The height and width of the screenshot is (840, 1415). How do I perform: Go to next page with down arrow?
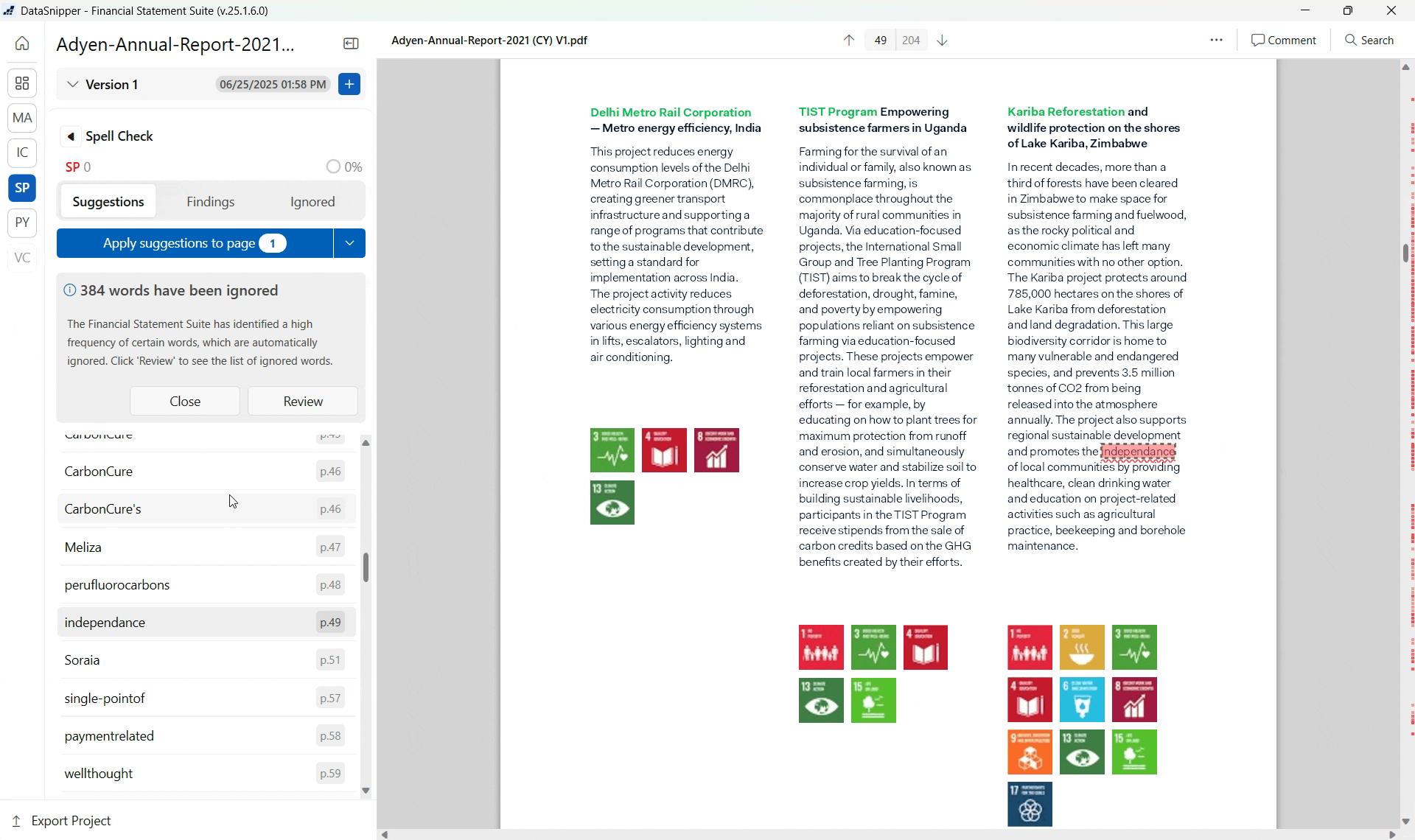point(943,41)
